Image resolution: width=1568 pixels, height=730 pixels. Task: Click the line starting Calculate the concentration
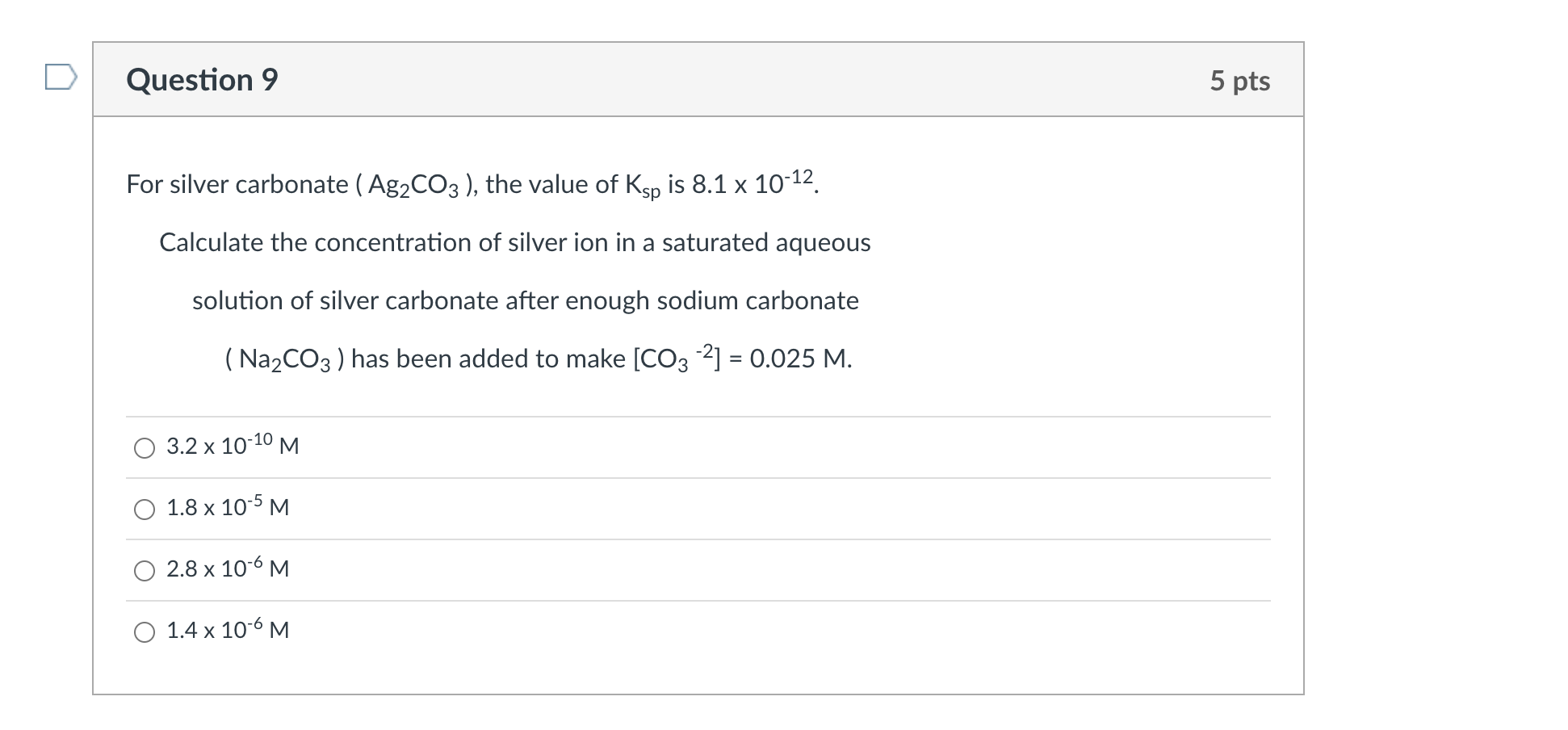[515, 243]
